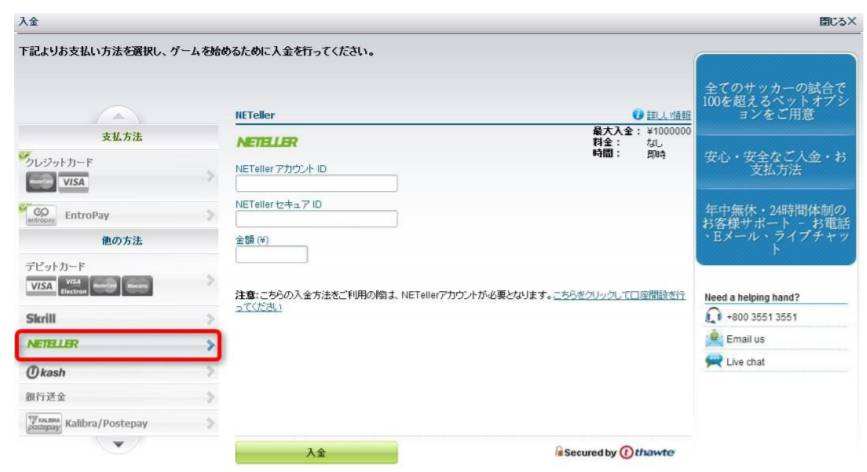Select the Ukash payment method
Image resolution: width=867 pixels, height=472 pixels.
pos(118,371)
